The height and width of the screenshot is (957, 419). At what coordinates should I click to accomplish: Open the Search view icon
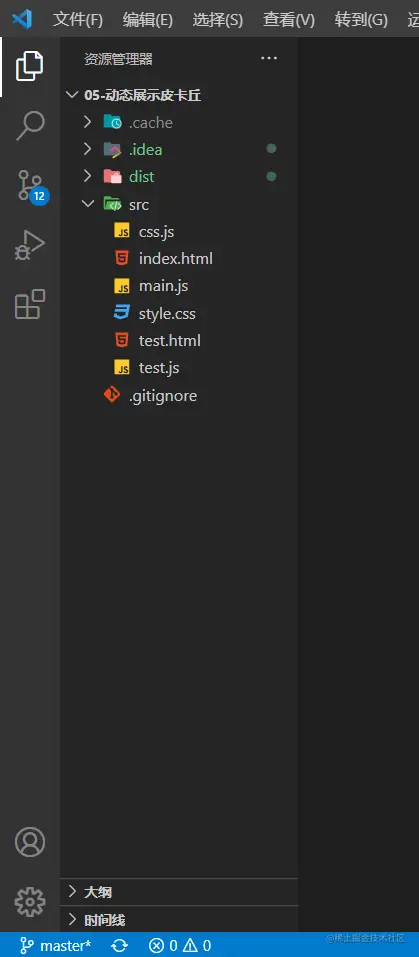pyautogui.click(x=29, y=126)
